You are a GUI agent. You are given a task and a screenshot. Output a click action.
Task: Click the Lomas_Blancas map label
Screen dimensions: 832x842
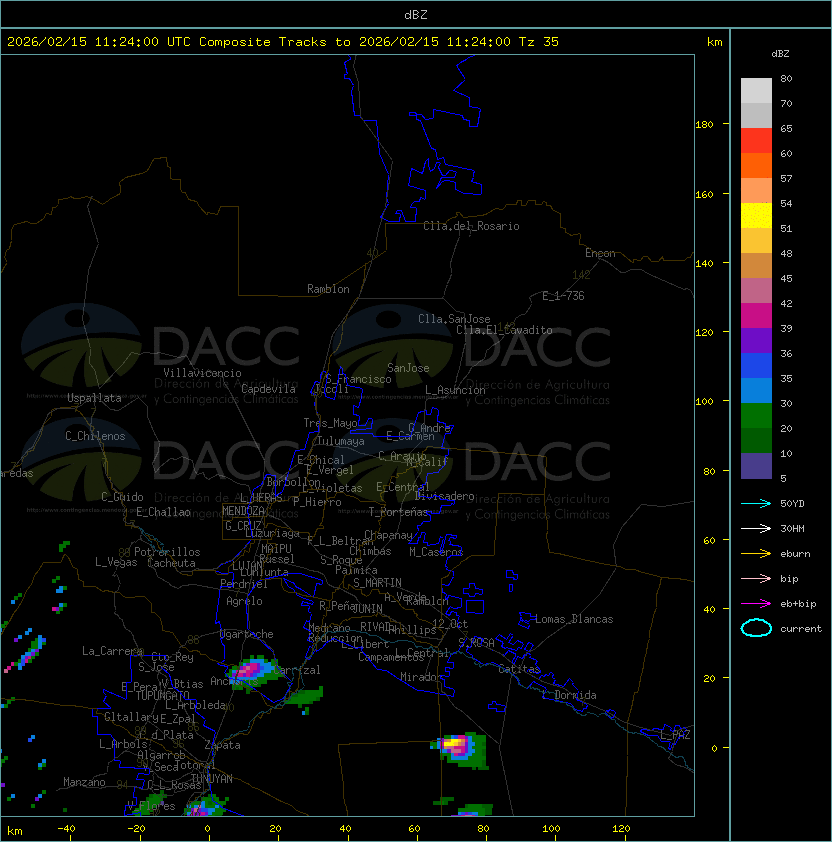[574, 619]
